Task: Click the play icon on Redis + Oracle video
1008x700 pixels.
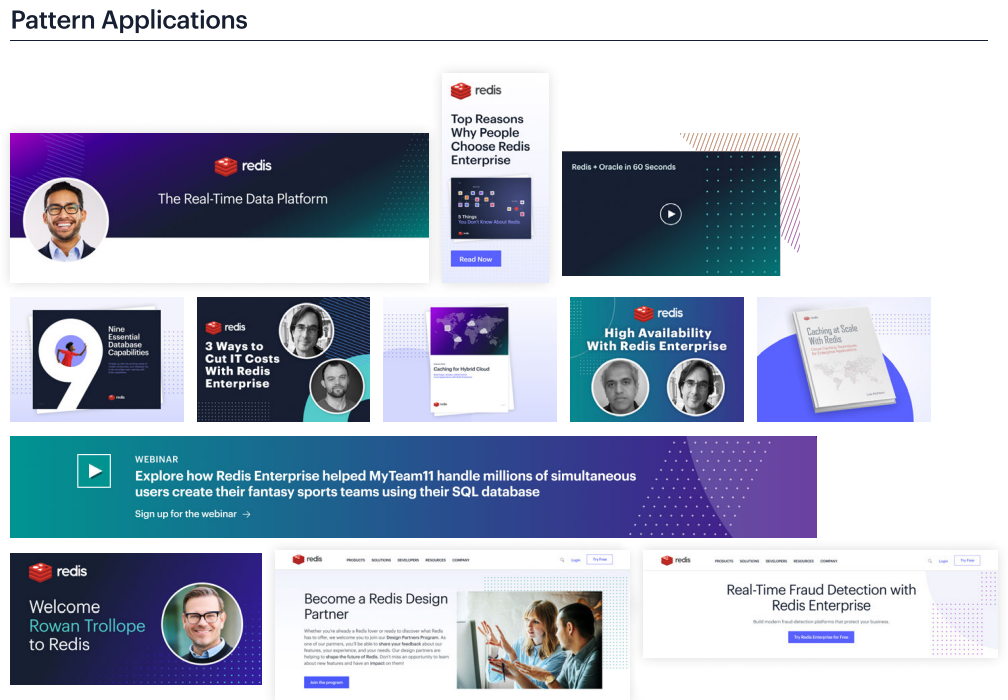Action: [670, 214]
